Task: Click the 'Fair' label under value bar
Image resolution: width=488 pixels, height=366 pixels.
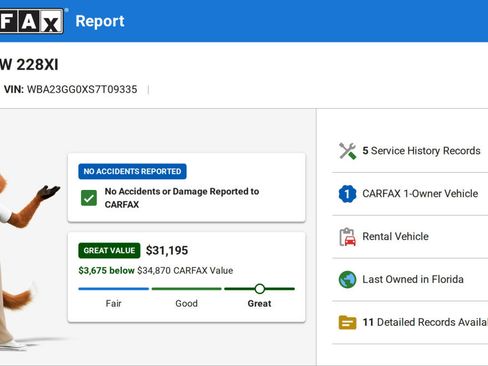Action: pos(114,304)
